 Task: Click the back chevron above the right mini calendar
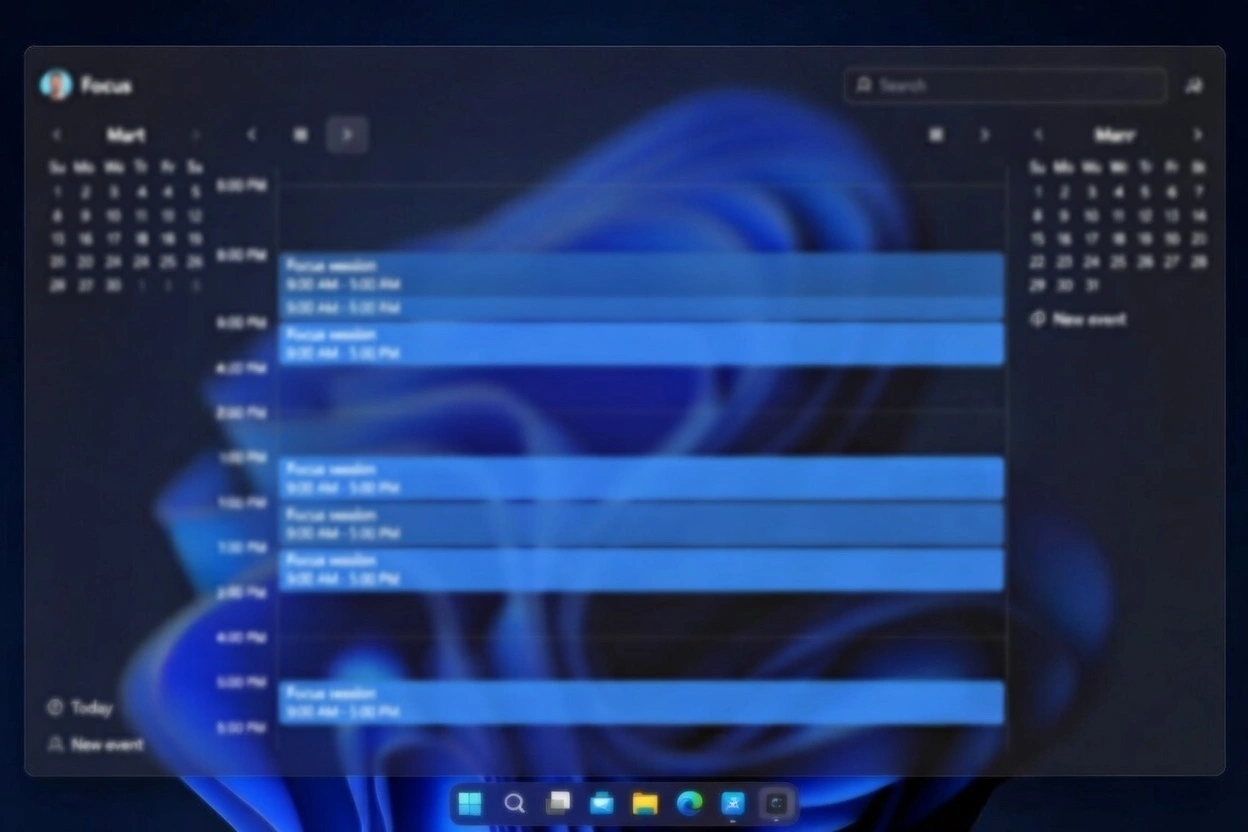[1038, 133]
